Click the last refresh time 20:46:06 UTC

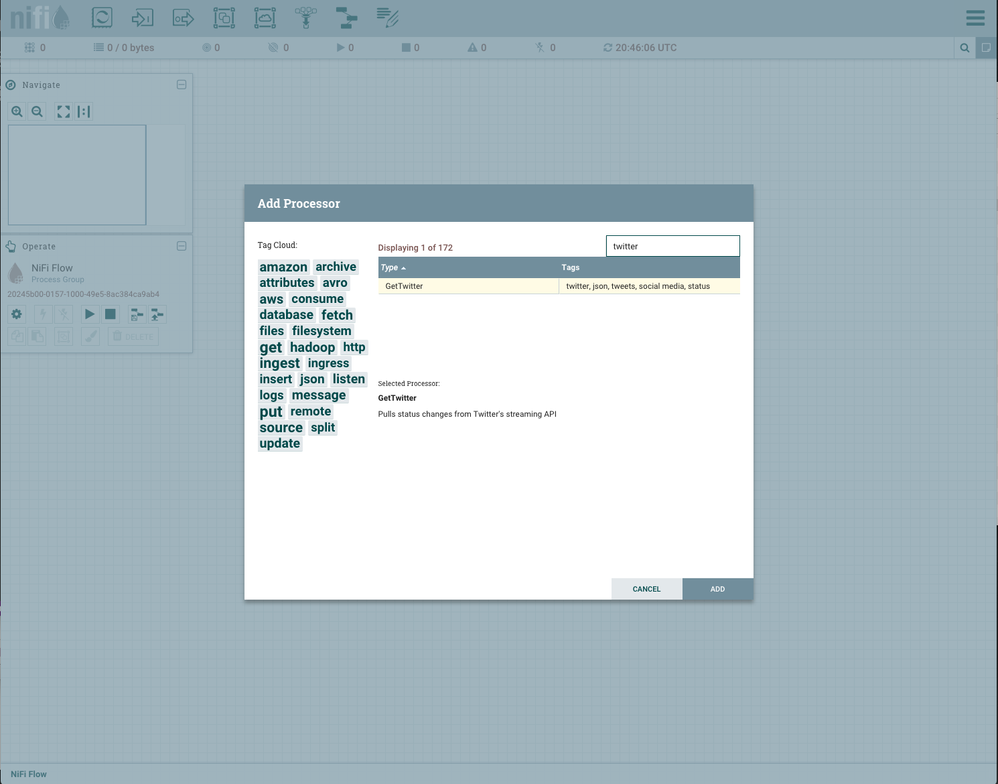click(645, 48)
